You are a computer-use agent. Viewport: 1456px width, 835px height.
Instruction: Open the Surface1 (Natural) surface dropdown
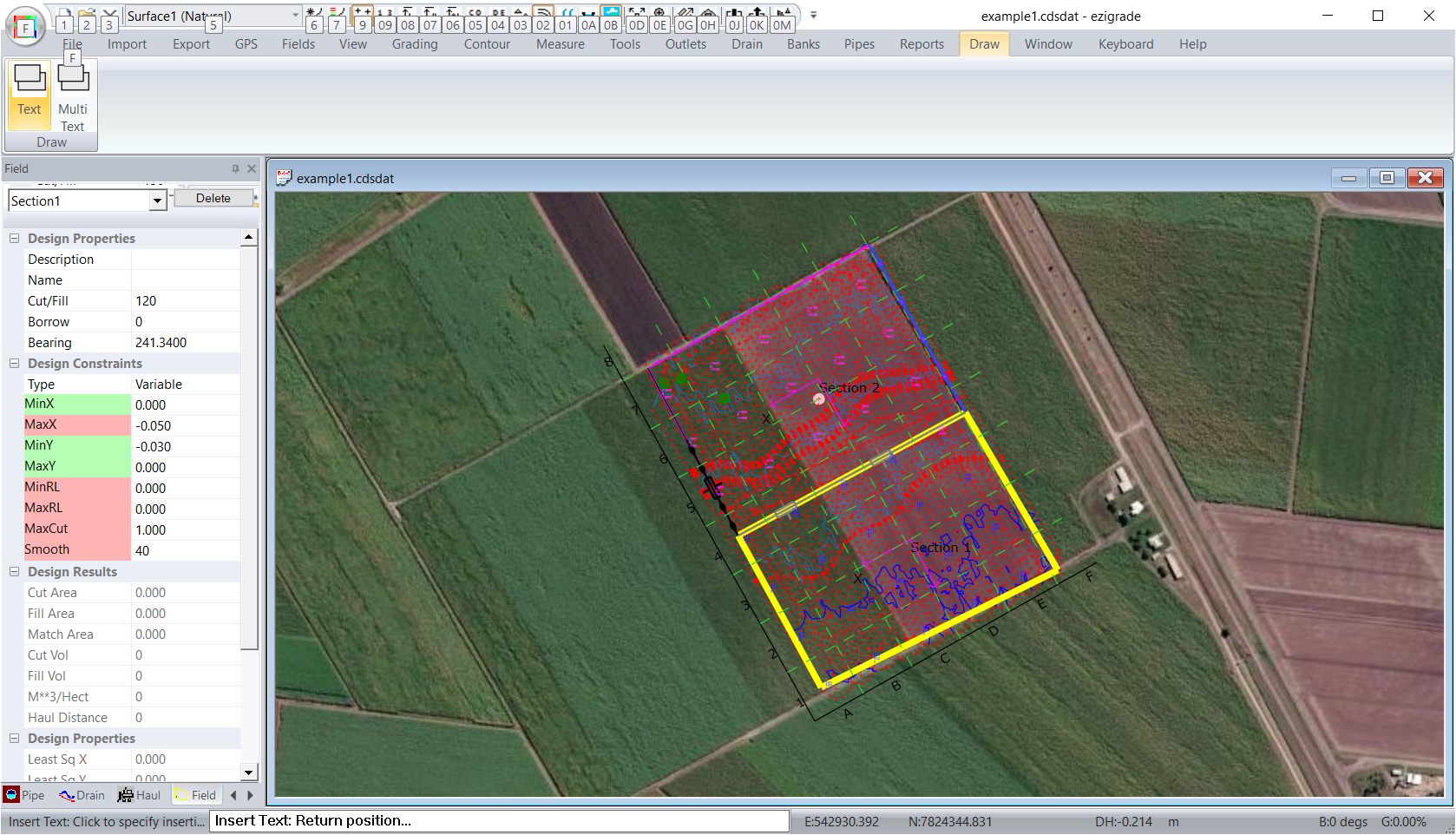[x=295, y=16]
